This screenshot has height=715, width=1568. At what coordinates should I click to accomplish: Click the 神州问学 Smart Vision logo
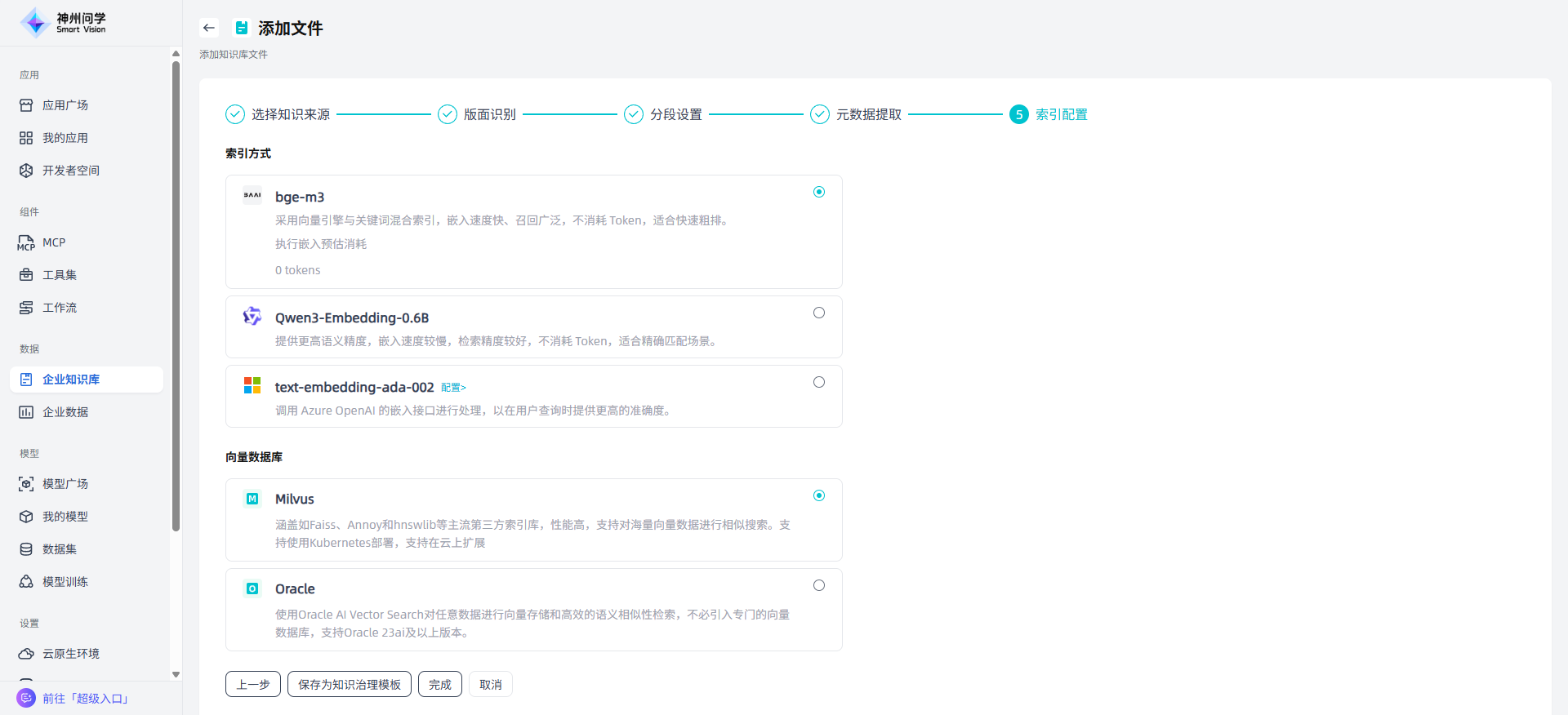coord(64,23)
